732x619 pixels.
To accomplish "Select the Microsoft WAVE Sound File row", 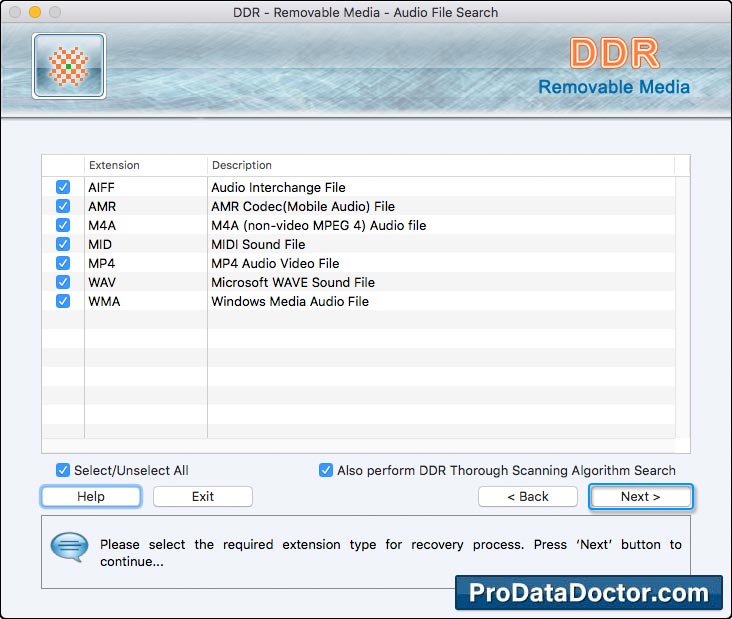I will pyautogui.click(x=293, y=282).
